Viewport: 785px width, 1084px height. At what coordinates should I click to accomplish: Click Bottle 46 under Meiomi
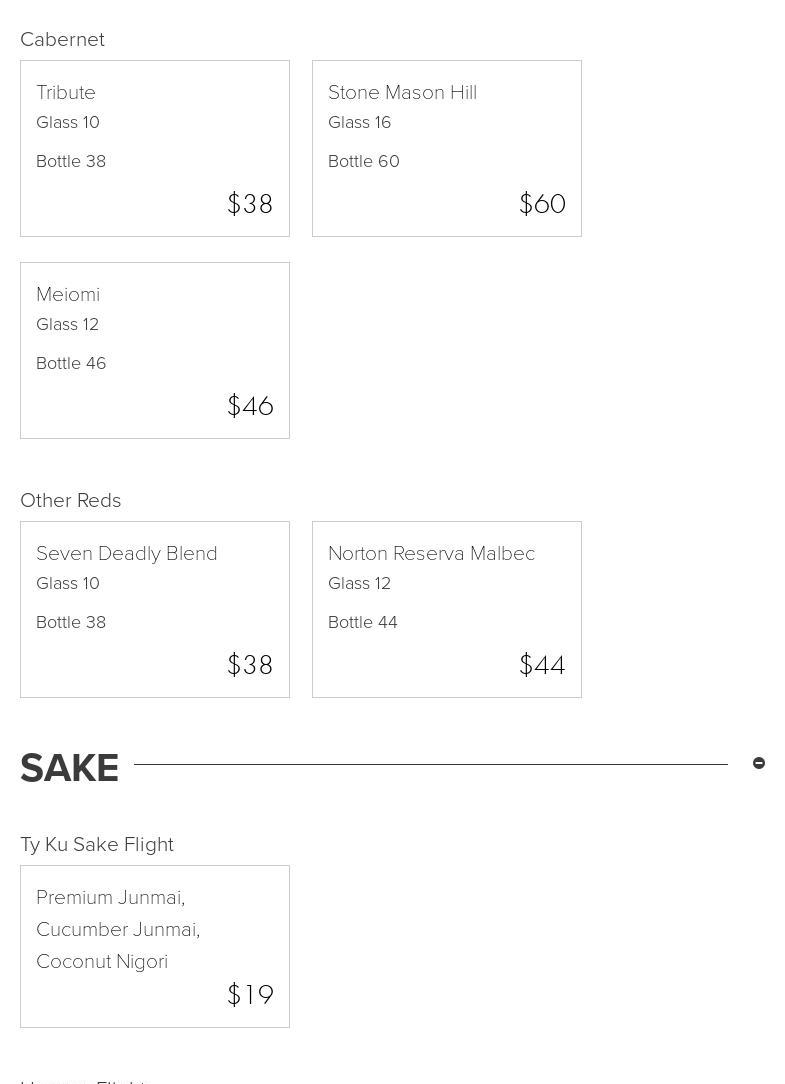click(x=71, y=363)
